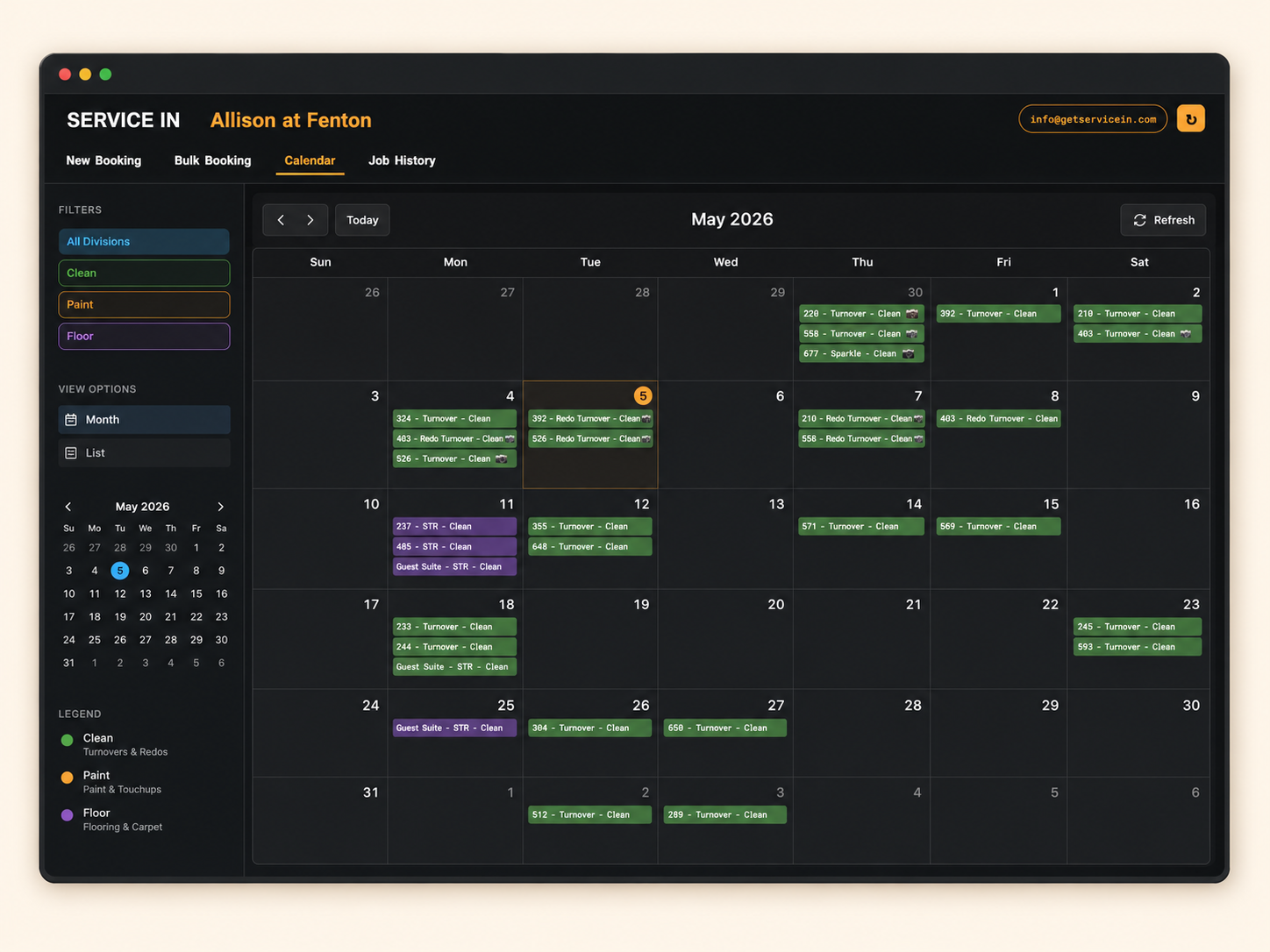The height and width of the screenshot is (952, 1270).
Task: Click day number 16 in main calendar
Action: (x=1191, y=504)
